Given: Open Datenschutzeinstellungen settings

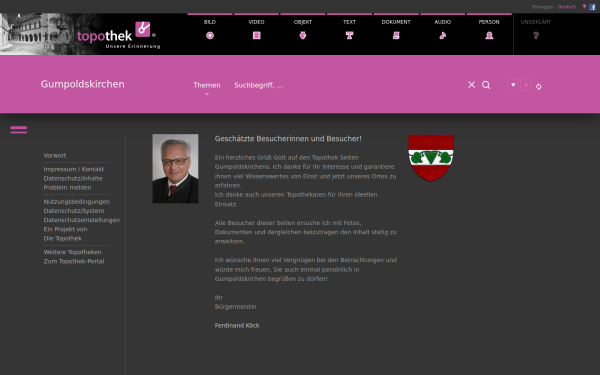Looking at the screenshot, I should pyautogui.click(x=82, y=220).
